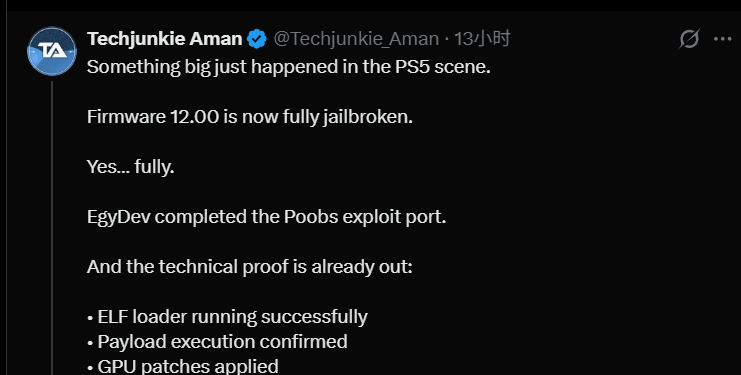Click the 13小时 post timestamp
741x375 pixels.
(x=482, y=39)
